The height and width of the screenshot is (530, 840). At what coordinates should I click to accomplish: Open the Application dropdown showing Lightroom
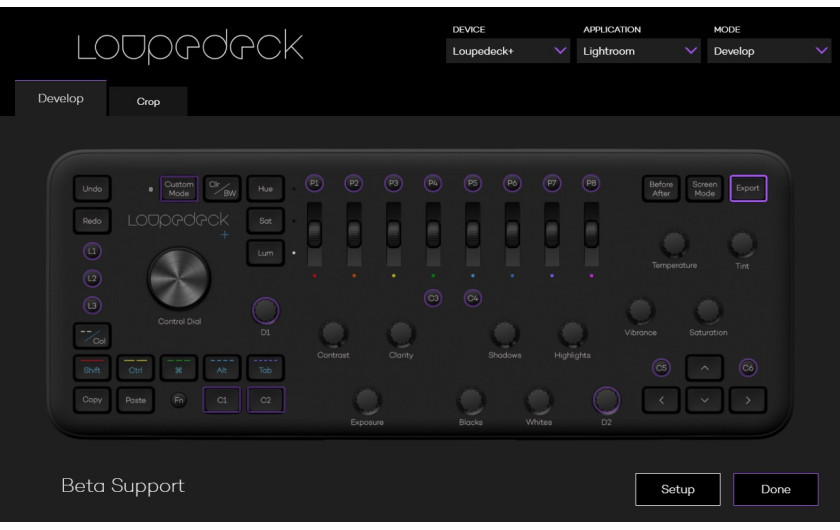pos(639,51)
